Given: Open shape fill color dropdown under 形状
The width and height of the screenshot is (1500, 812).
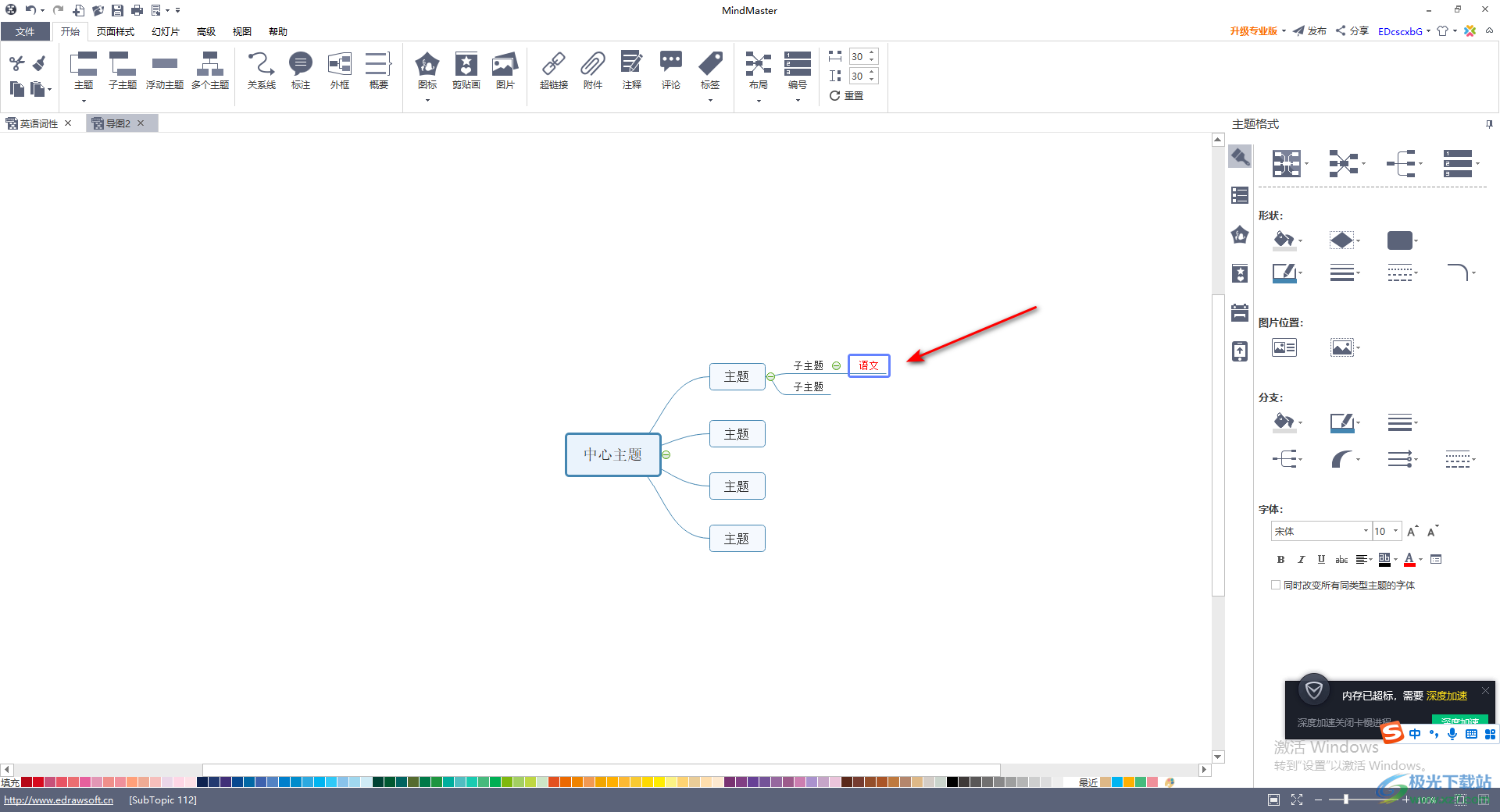Looking at the screenshot, I should [x=1300, y=241].
